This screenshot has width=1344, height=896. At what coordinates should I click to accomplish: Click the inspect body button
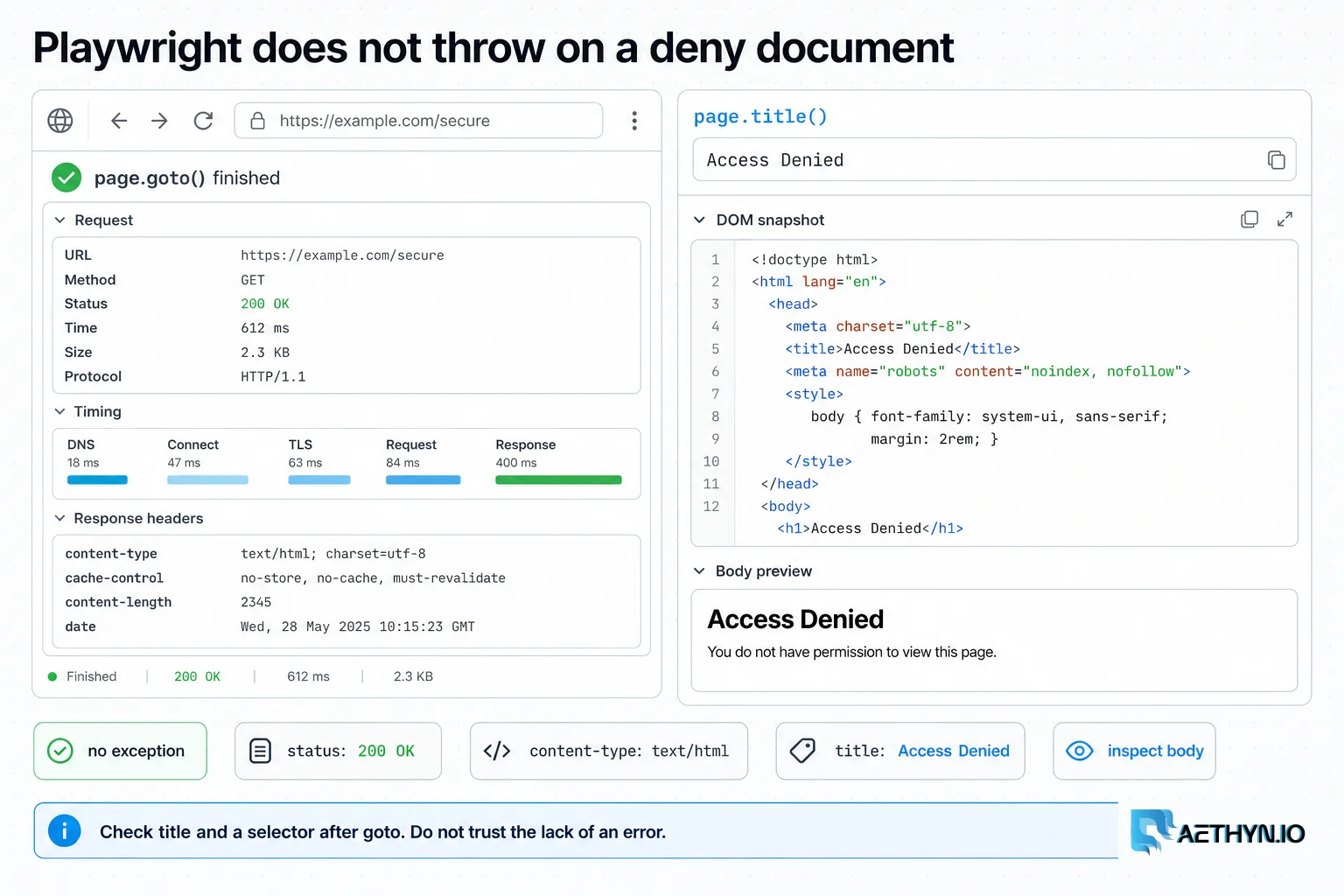(x=1134, y=751)
